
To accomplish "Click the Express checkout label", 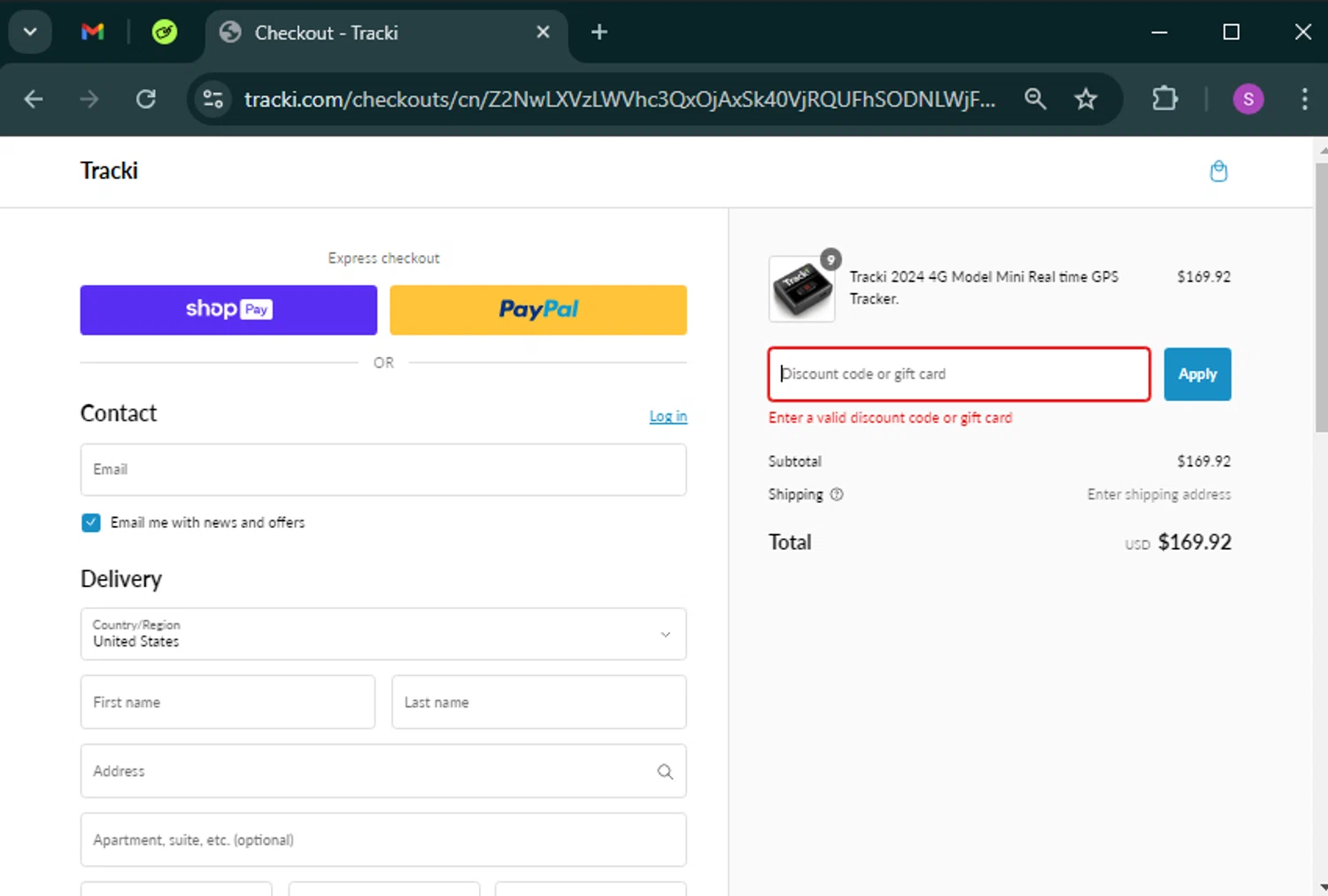I will tap(383, 259).
